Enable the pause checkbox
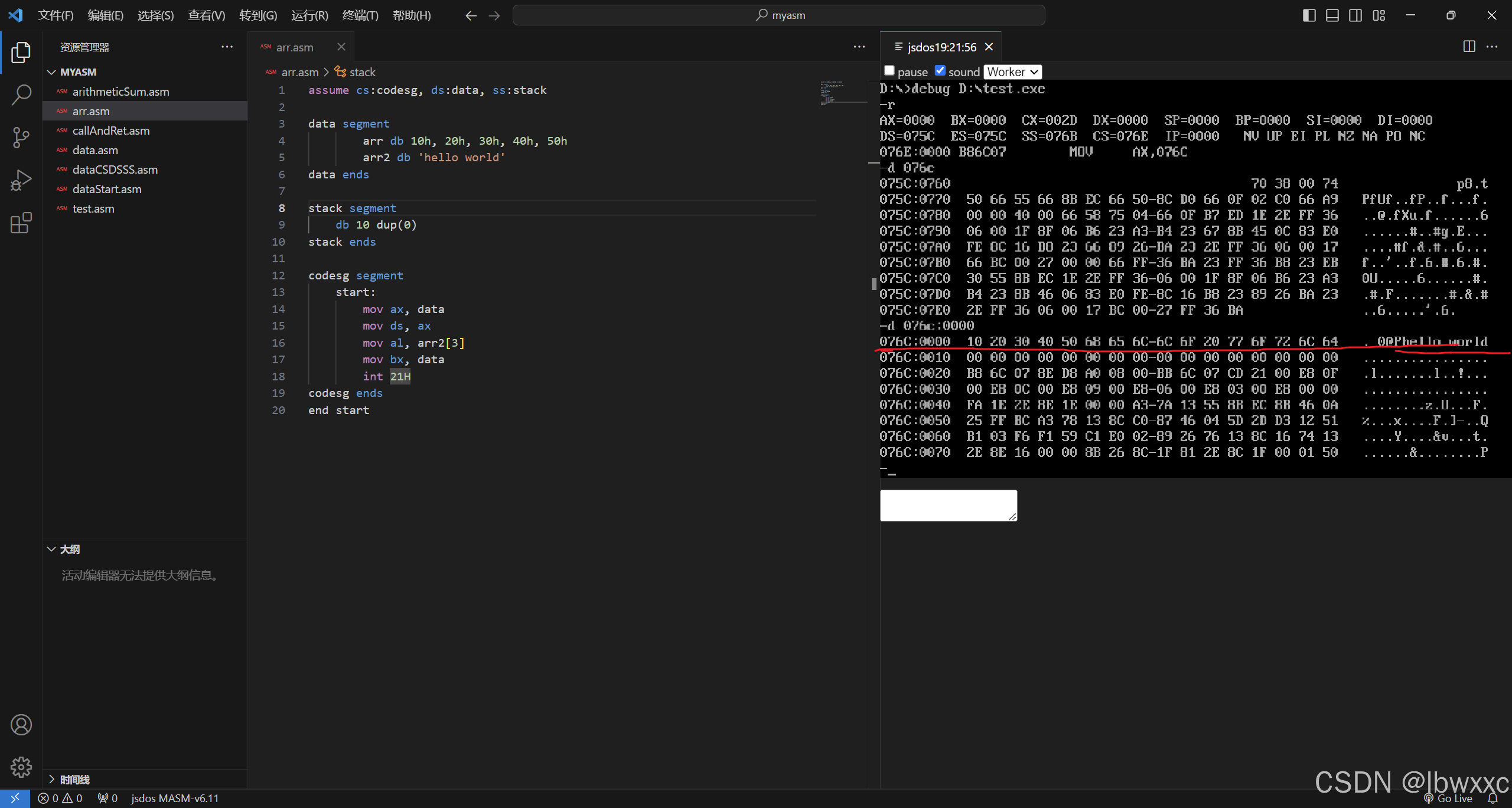Screen dimensions: 1512x808 889,71
